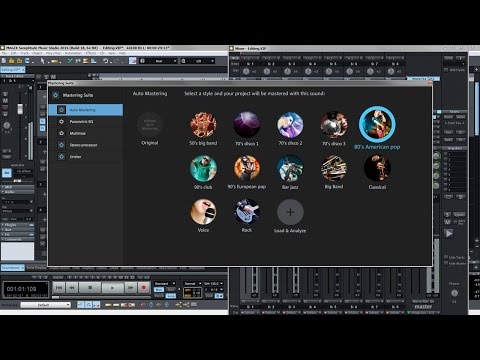Expand the Plugins section in the track editor
This screenshot has height=360, width=480.
(x=17, y=225)
